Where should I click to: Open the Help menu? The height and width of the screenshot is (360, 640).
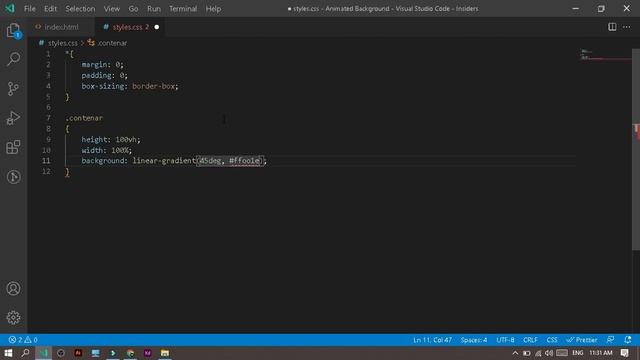click(213, 9)
